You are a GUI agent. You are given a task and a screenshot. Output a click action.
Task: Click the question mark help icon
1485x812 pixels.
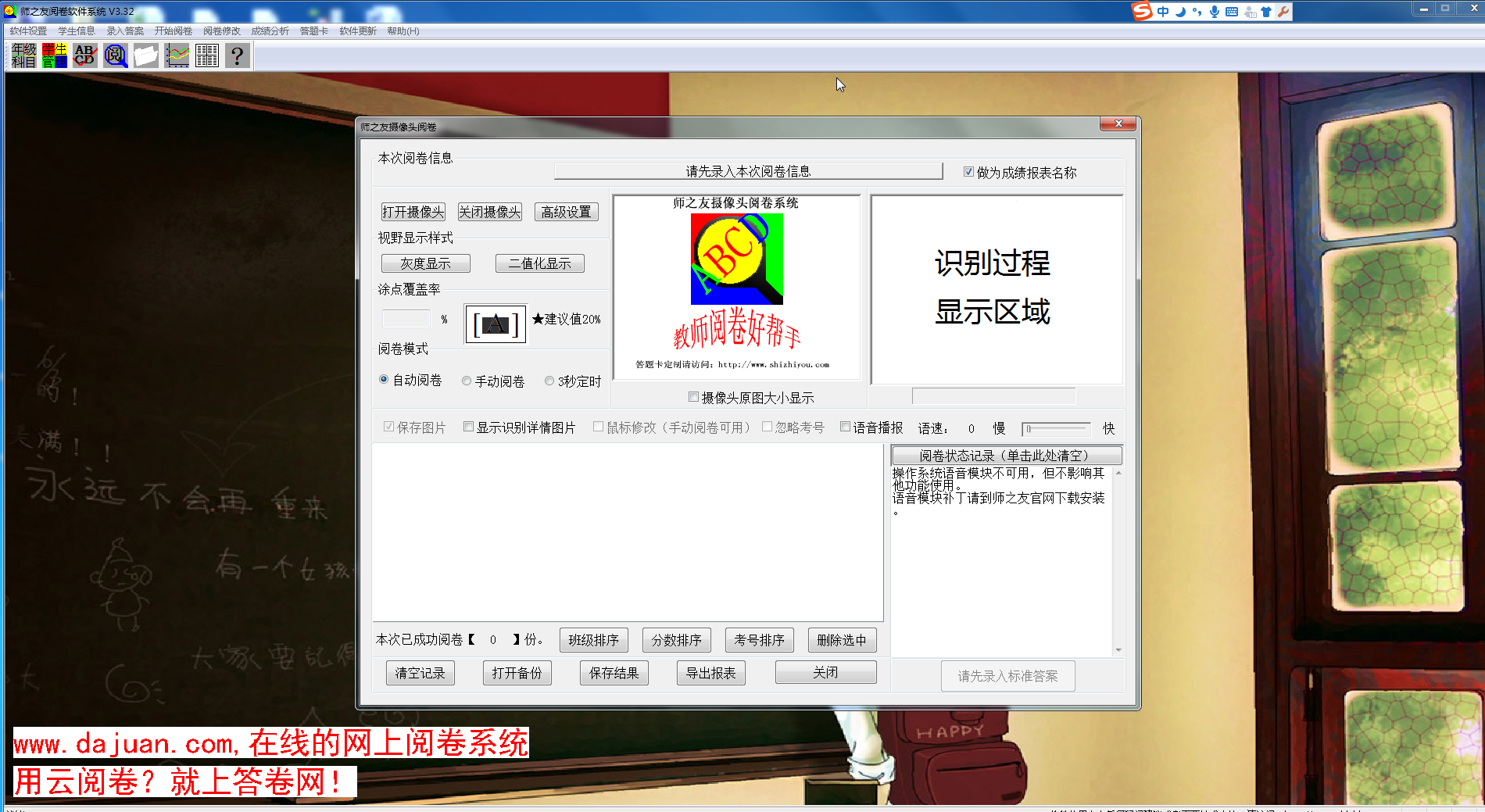237,55
